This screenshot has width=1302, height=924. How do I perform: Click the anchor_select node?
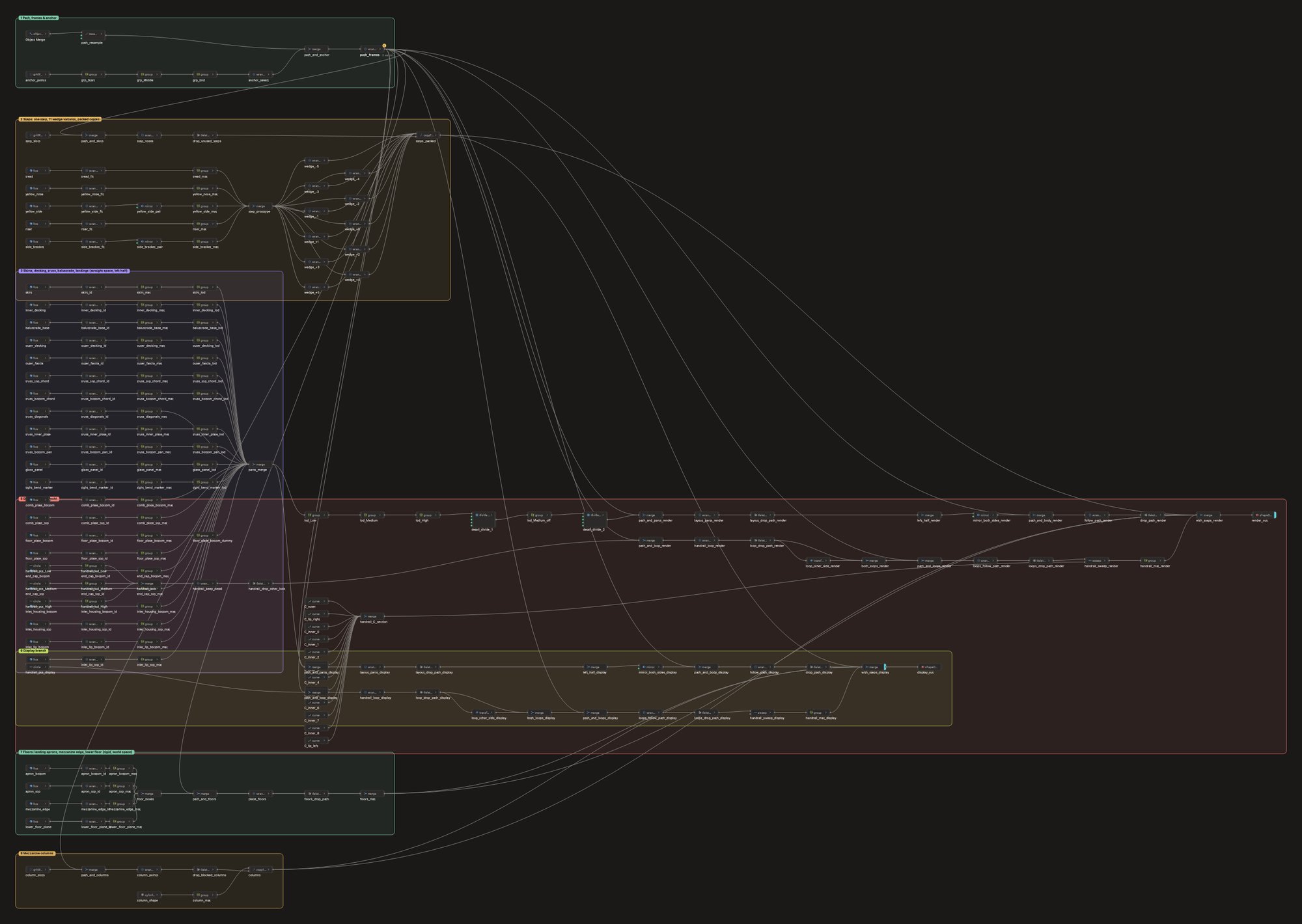click(260, 74)
